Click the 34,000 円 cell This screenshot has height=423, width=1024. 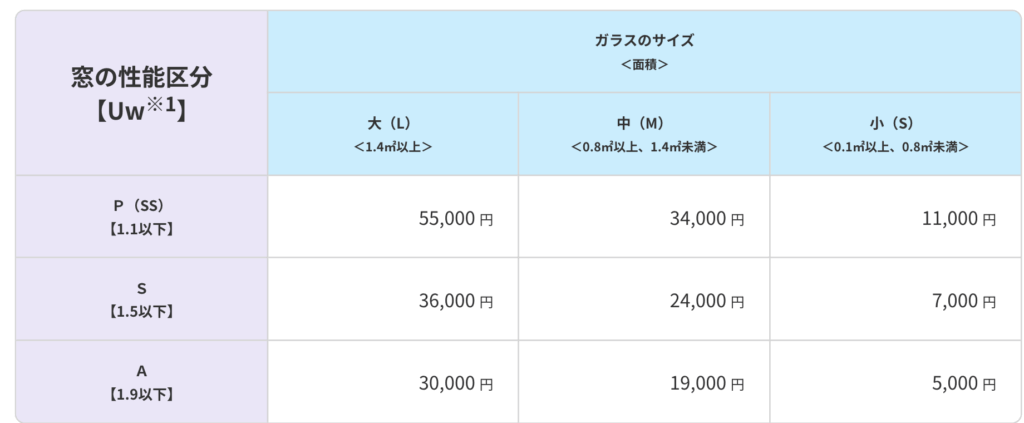[x=707, y=218]
